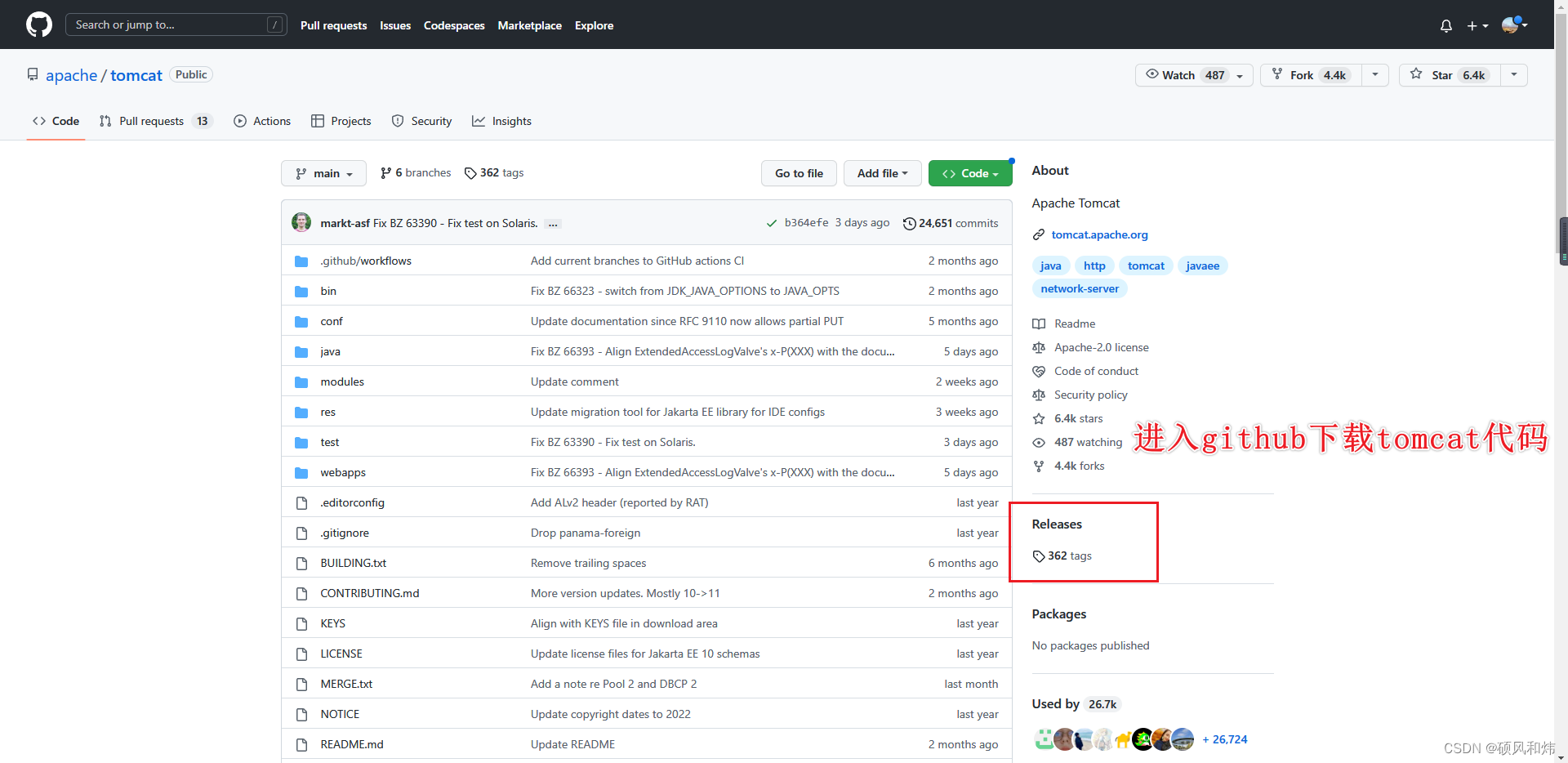
Task: Click the .editorconfig file icon
Action: [x=301, y=503]
